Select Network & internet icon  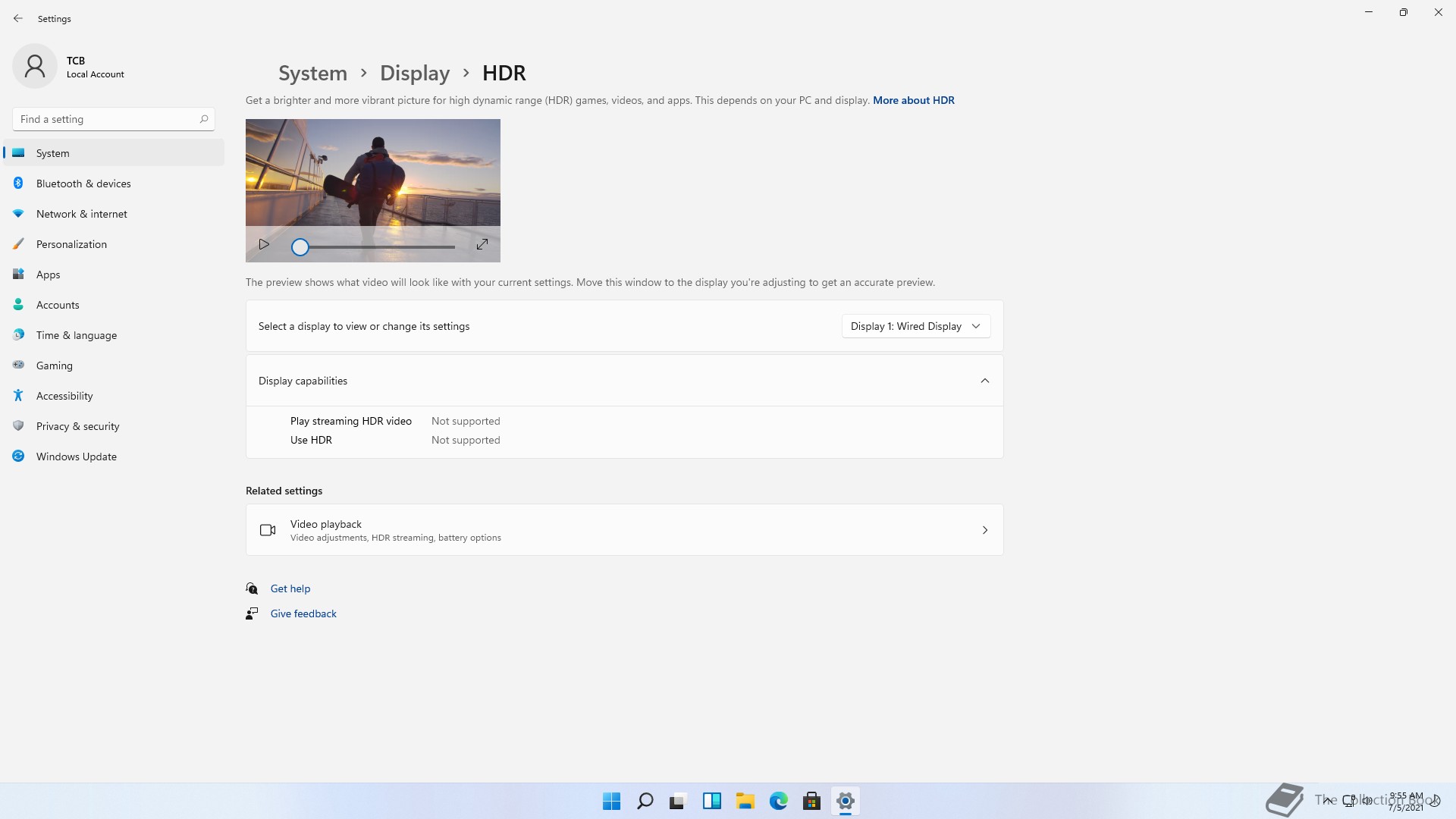click(x=18, y=214)
